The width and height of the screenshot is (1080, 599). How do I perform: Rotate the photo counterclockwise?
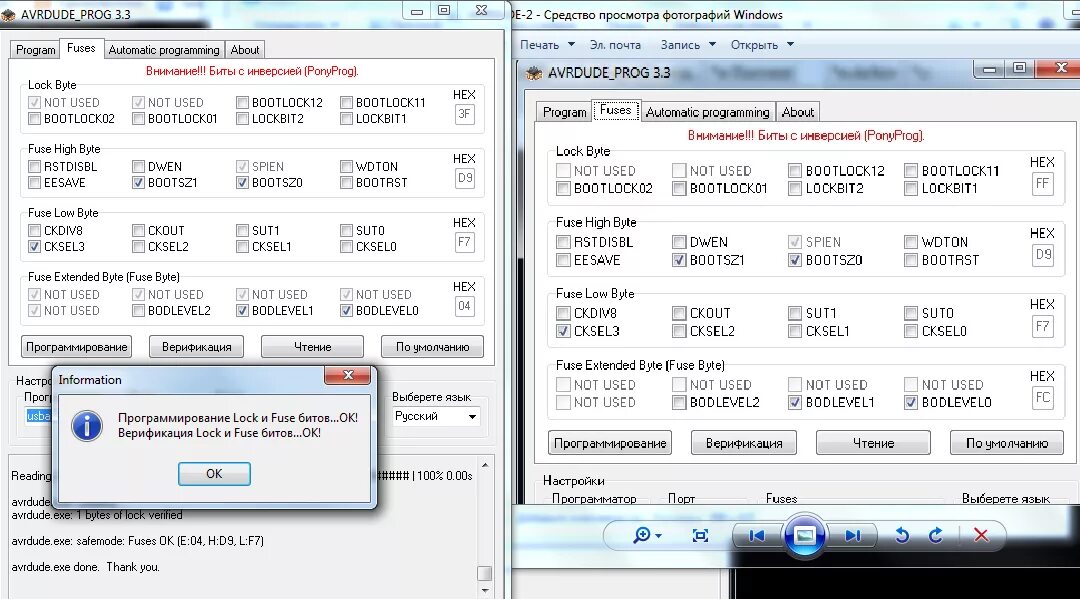(902, 535)
